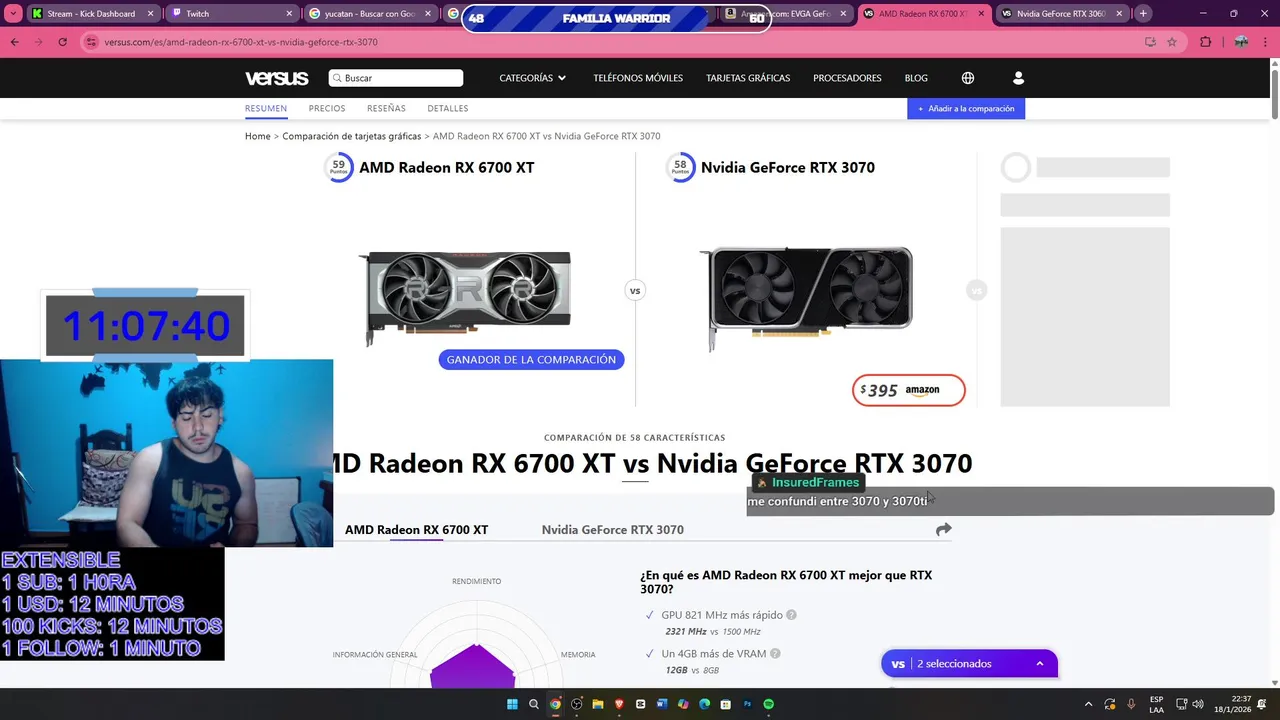1280x720 pixels.
Task: Open OBS Studio from the taskbar
Action: tap(576, 704)
